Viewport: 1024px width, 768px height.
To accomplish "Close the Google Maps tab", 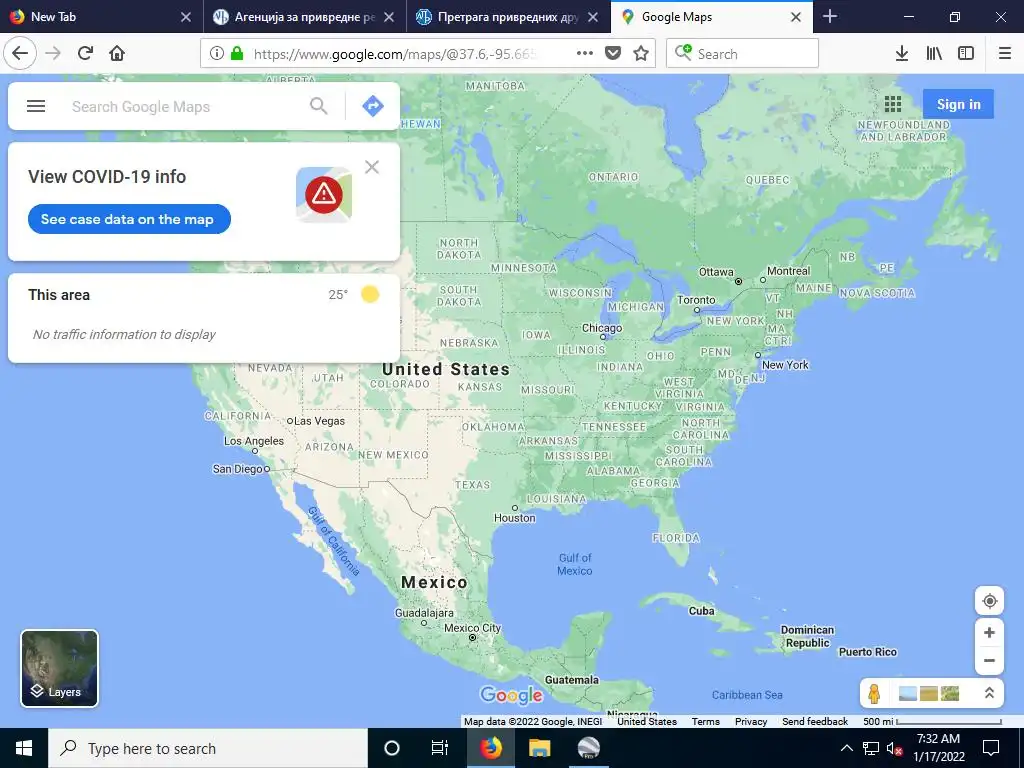I will (796, 17).
